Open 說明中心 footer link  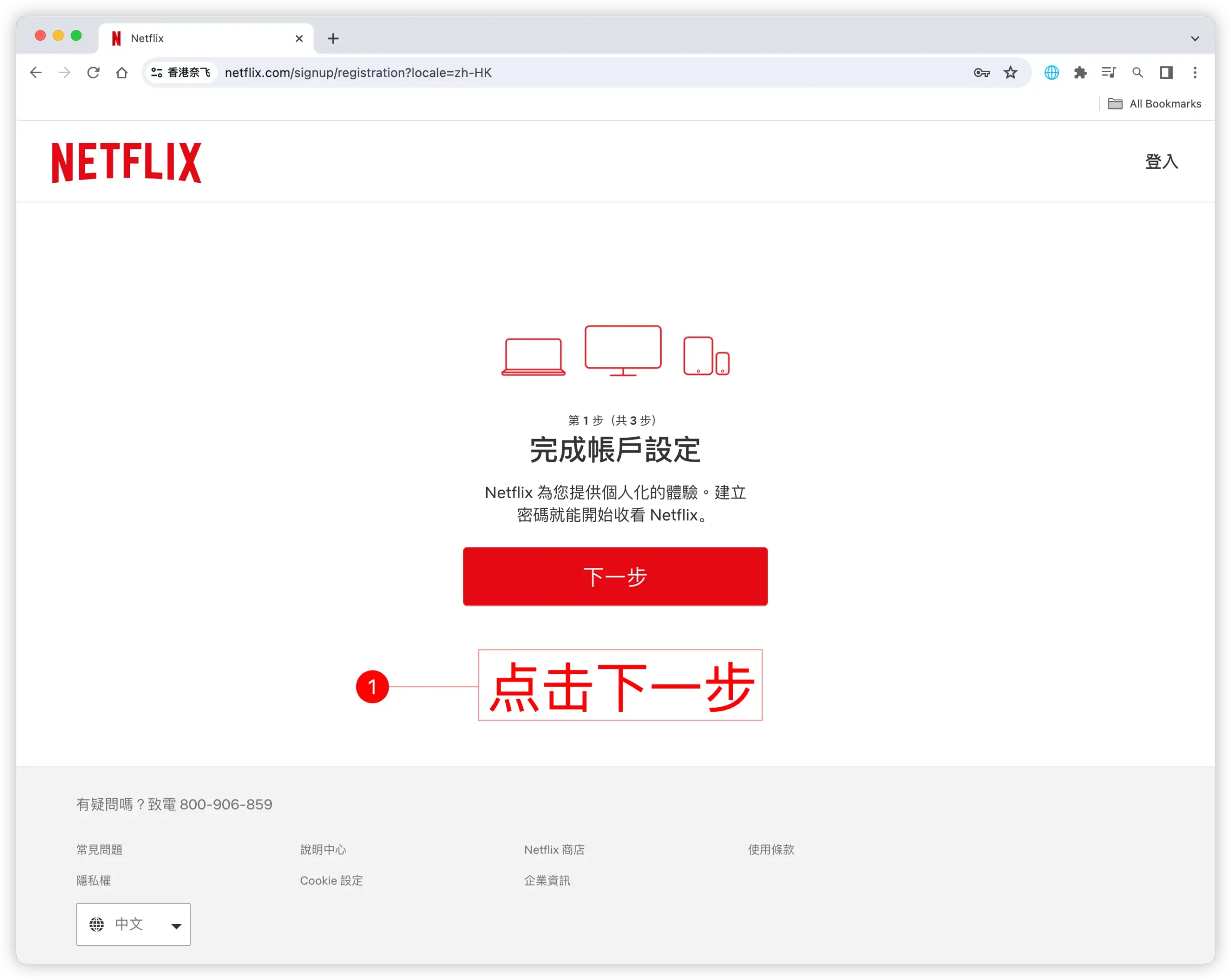click(x=323, y=849)
